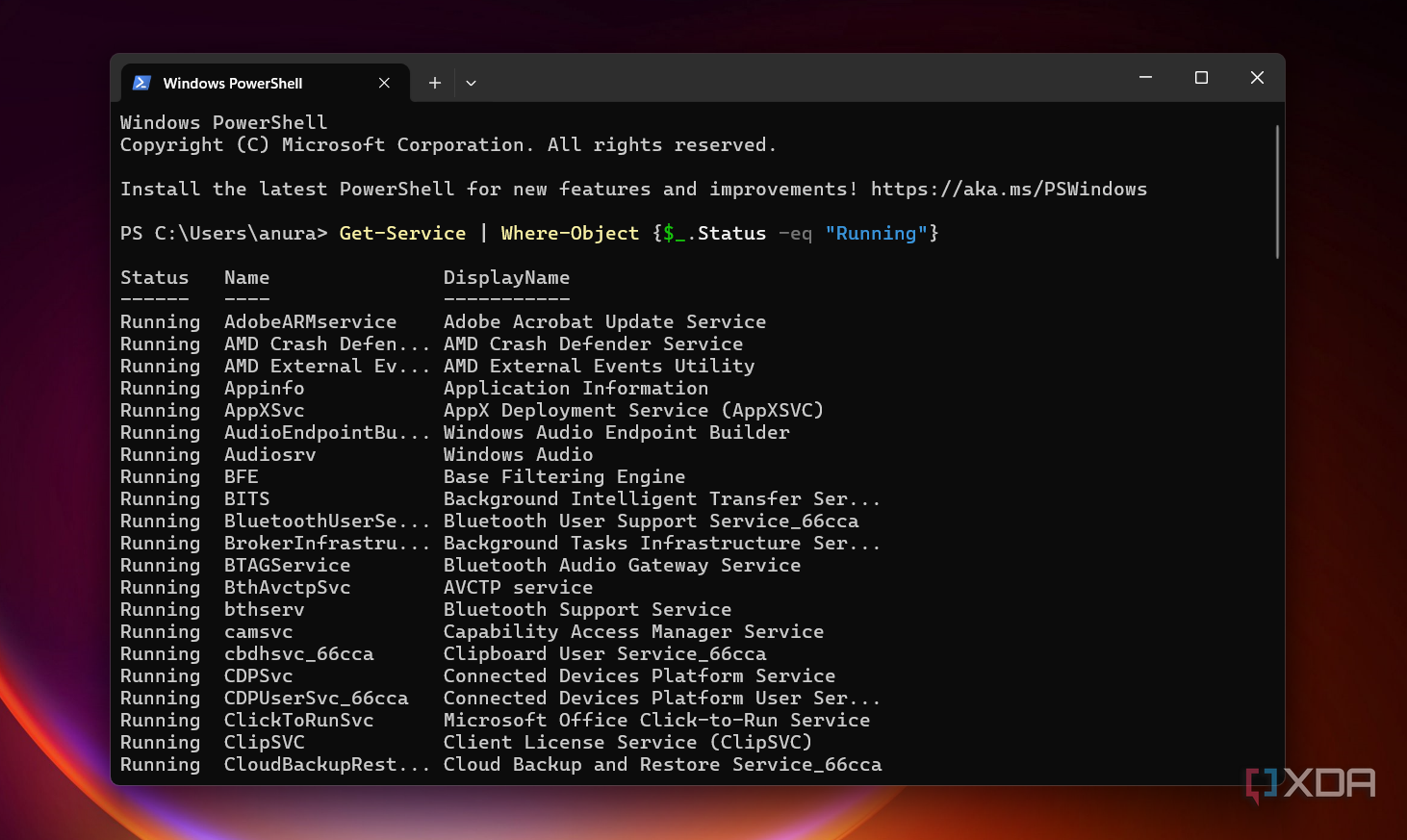The height and width of the screenshot is (840, 1407).
Task: Close the Windows PowerShell tab
Action: click(383, 83)
